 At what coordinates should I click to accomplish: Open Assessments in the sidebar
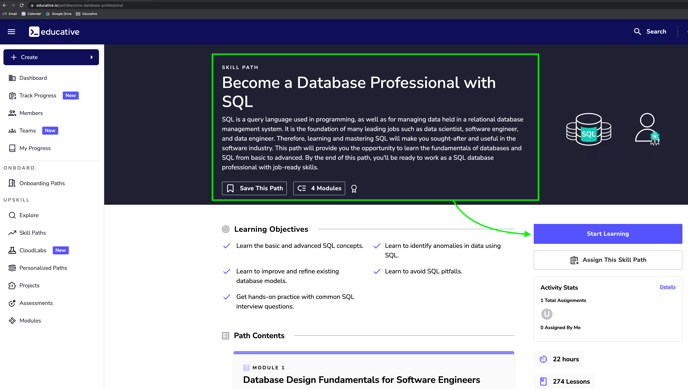[x=36, y=303]
